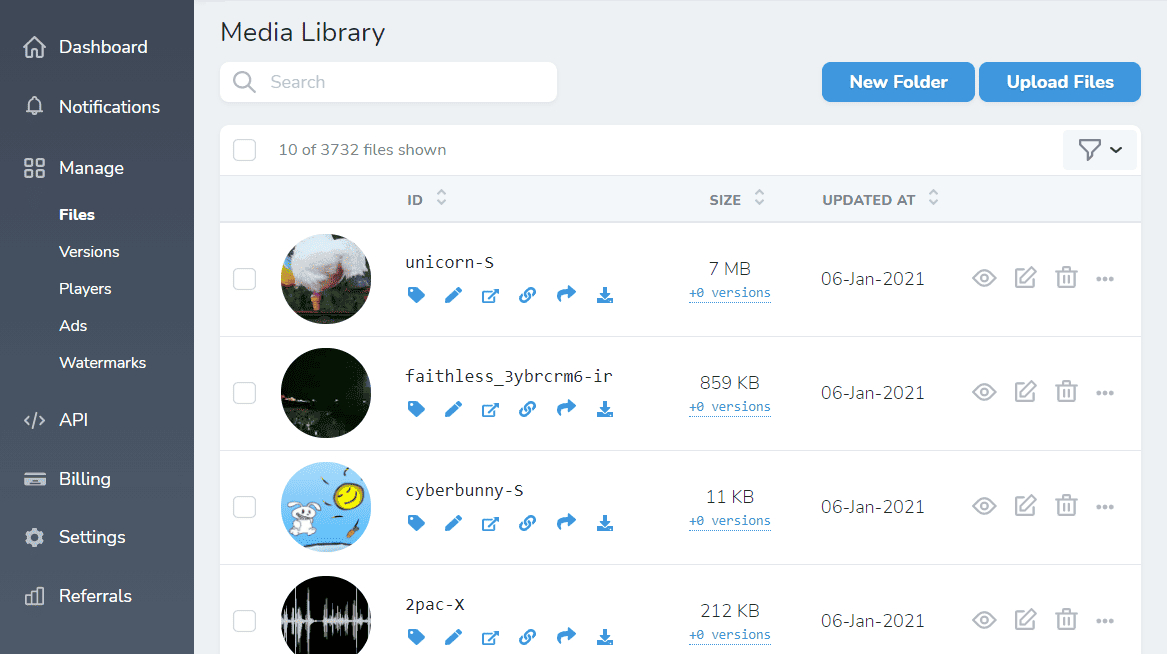Select the cyberbunny-S row checkbox
The height and width of the screenshot is (654, 1167).
pos(245,507)
